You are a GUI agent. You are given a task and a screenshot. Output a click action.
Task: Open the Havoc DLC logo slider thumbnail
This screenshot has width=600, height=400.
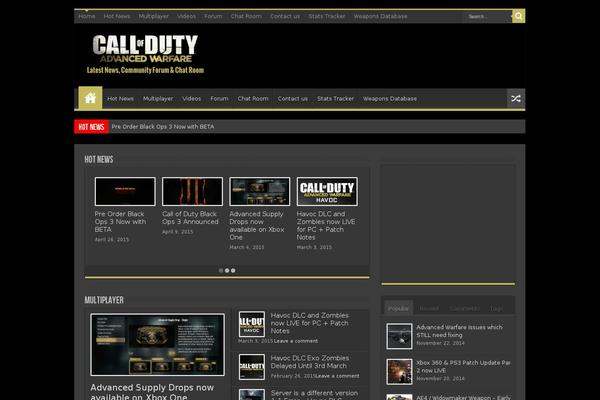[327, 191]
